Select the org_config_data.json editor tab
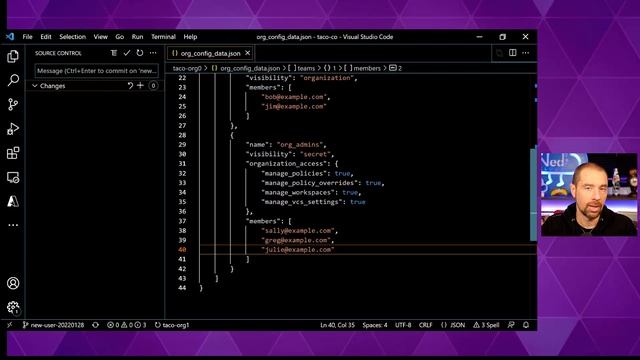Screen dimensions: 640x360 pyautogui.click(x=210, y=53)
